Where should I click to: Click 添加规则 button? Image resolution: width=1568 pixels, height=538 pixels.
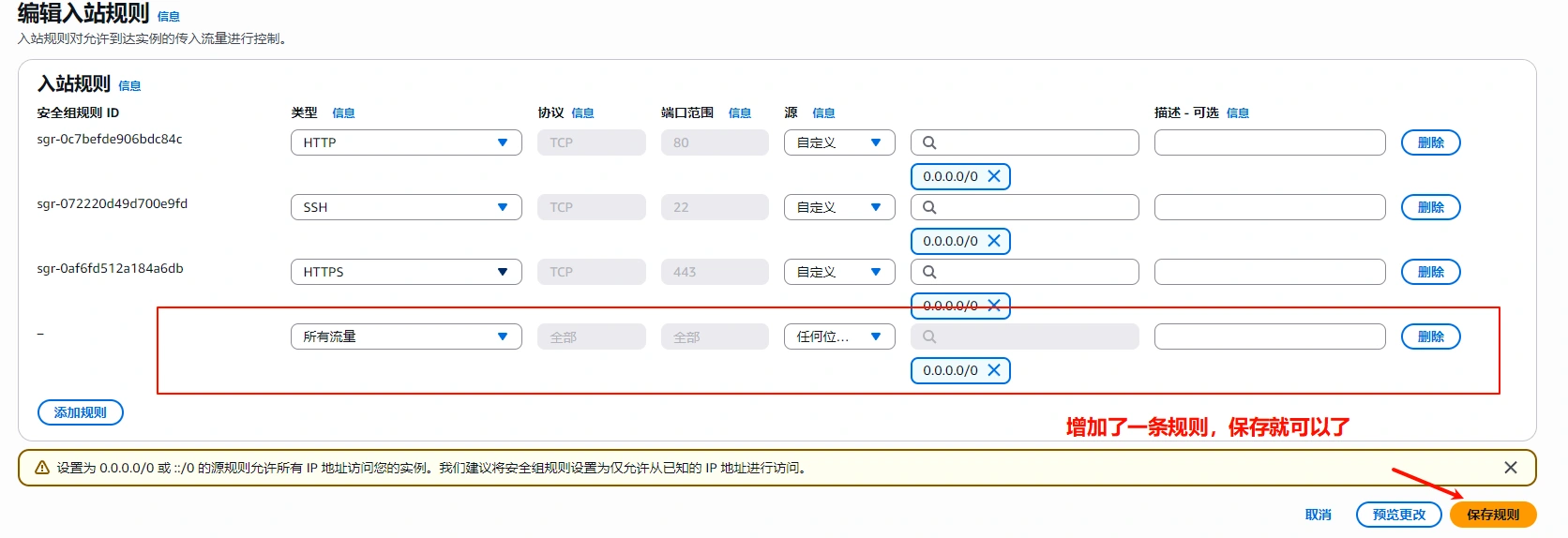tap(81, 412)
